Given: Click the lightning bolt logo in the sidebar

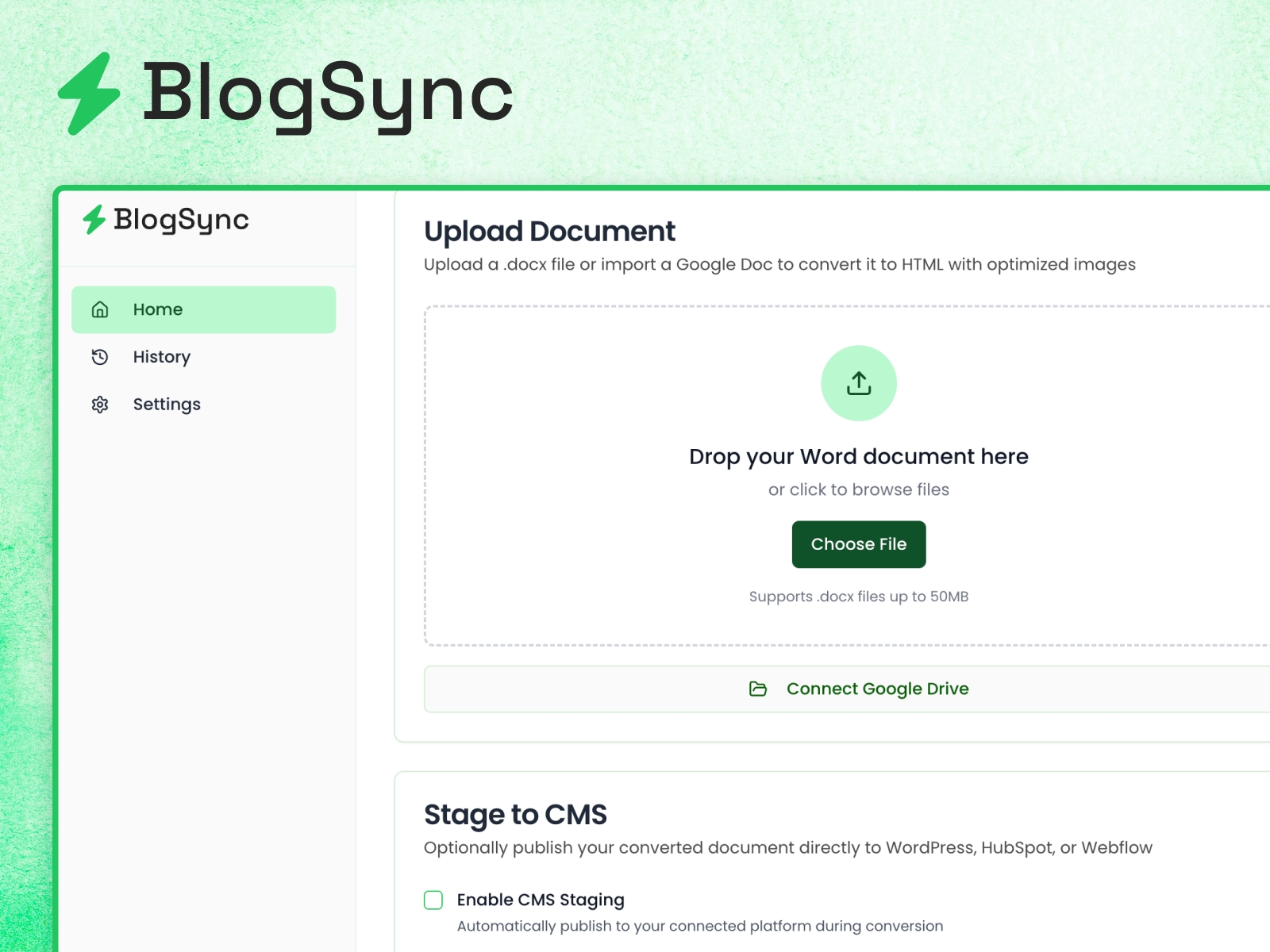Looking at the screenshot, I should (x=95, y=220).
